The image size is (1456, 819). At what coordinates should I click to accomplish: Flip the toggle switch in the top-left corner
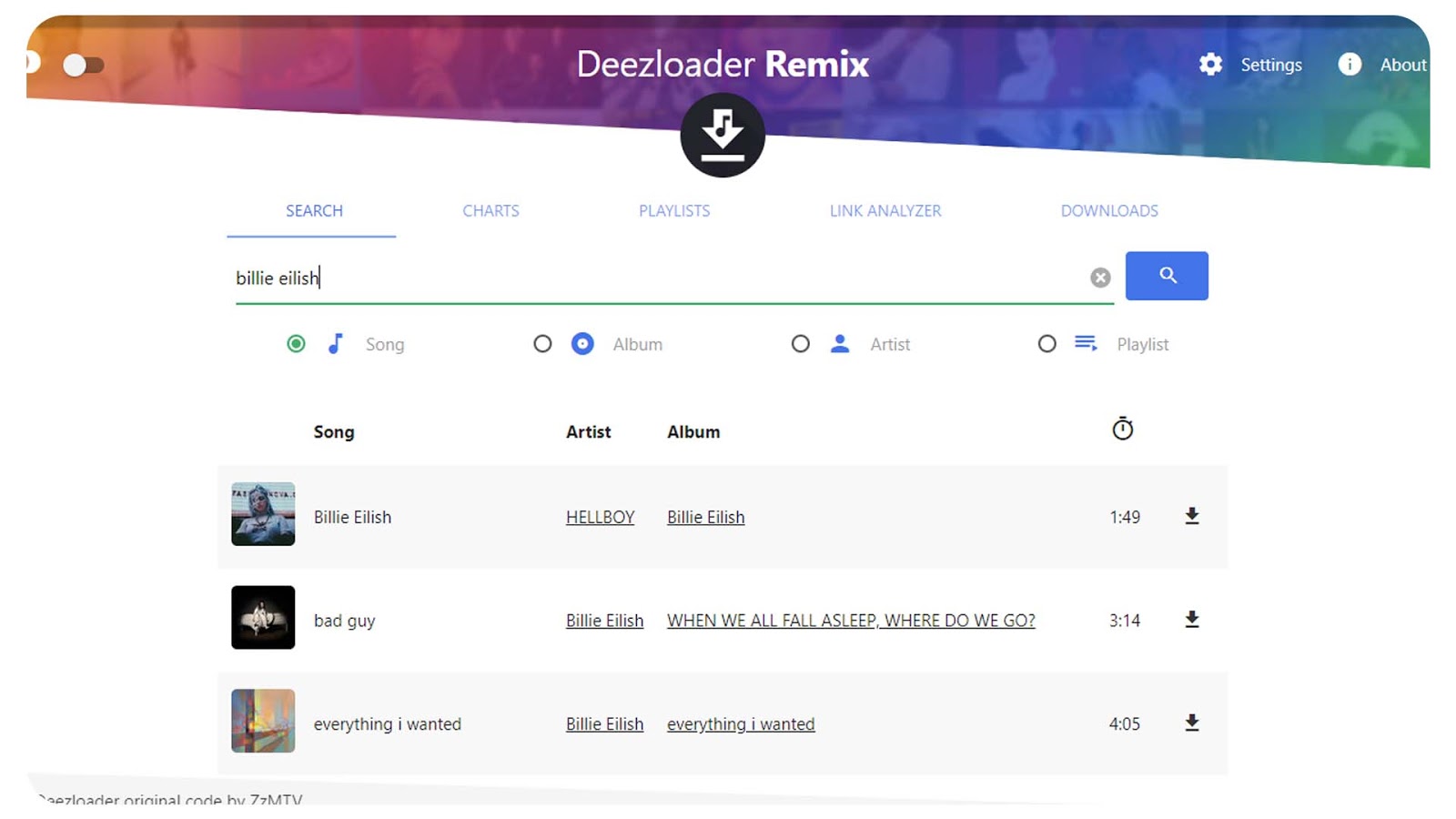[x=82, y=65]
